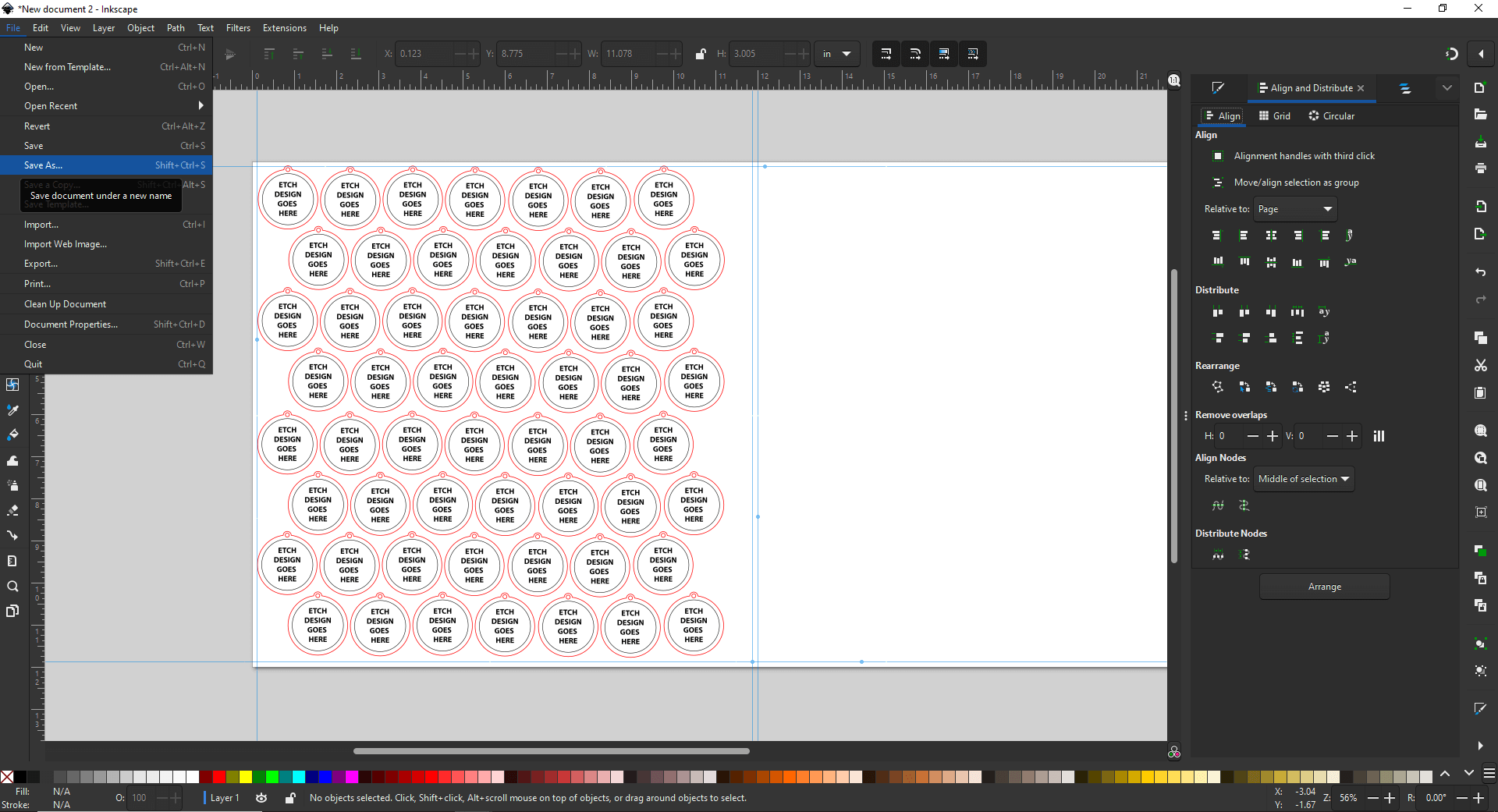Switch to the Circular tab
Viewport: 1498px width, 812px height.
click(x=1332, y=115)
